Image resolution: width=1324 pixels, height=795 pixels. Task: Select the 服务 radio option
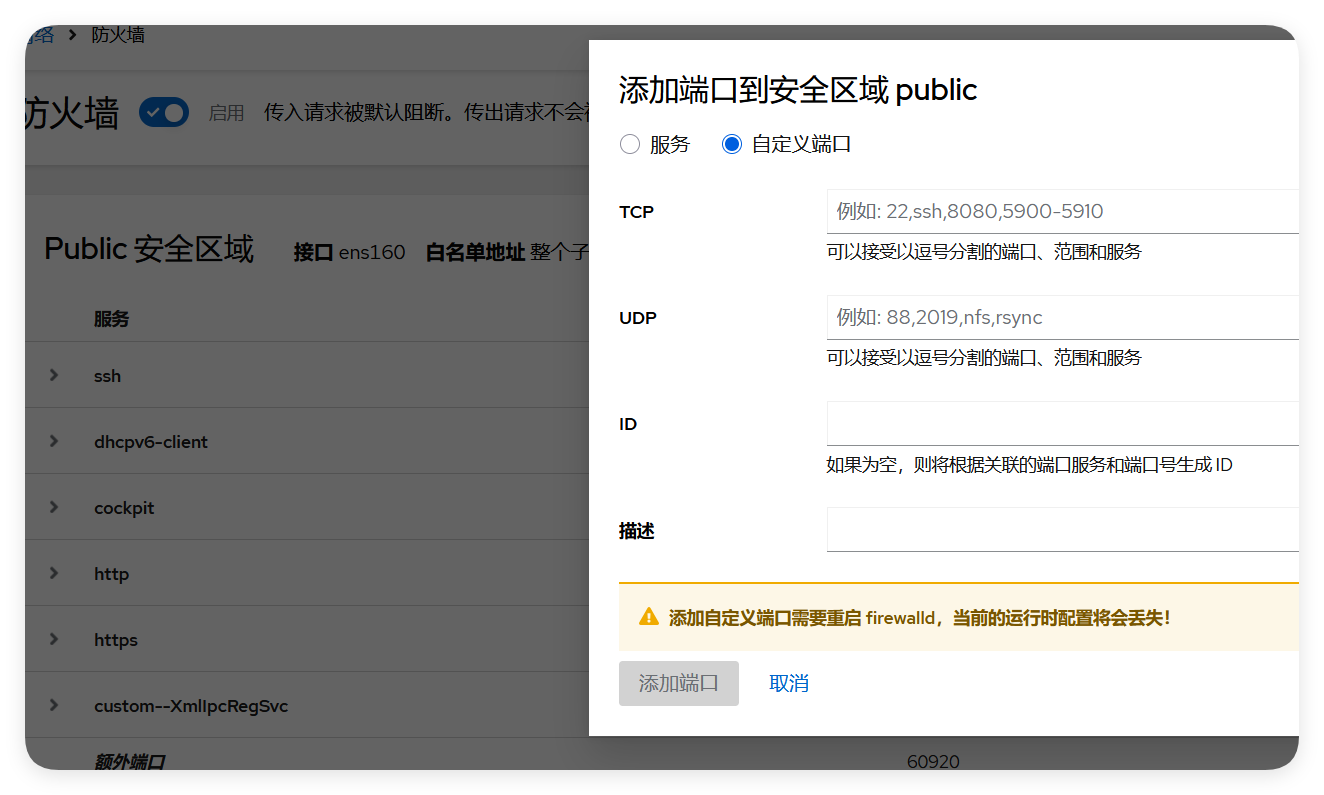630,143
